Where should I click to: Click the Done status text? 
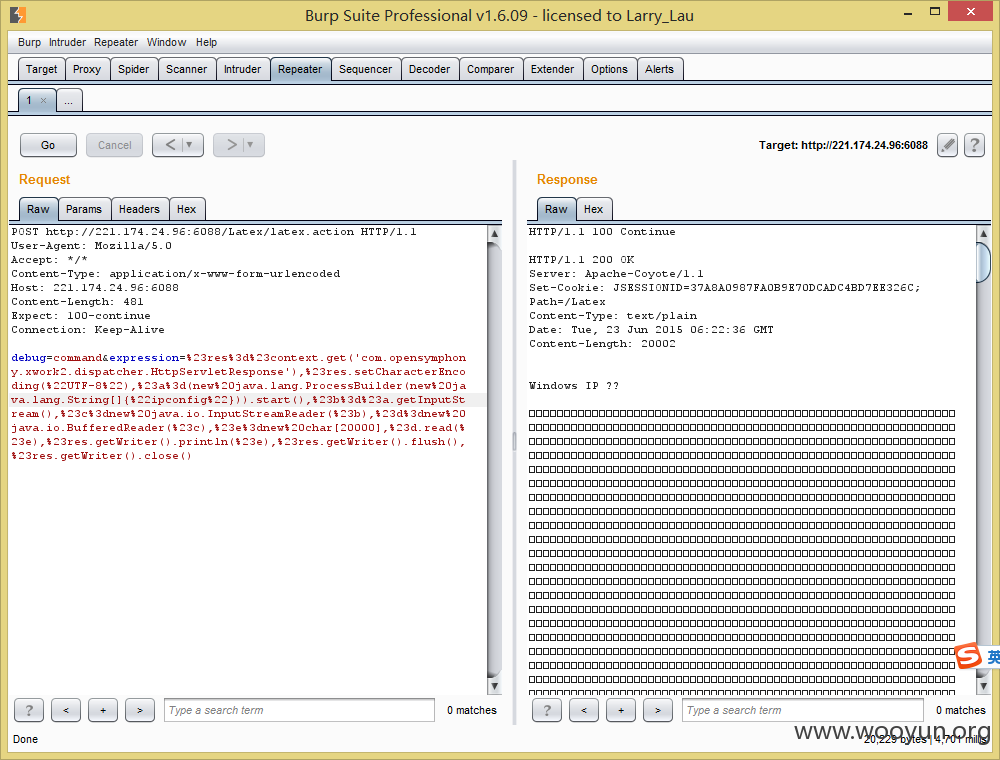(x=26, y=740)
